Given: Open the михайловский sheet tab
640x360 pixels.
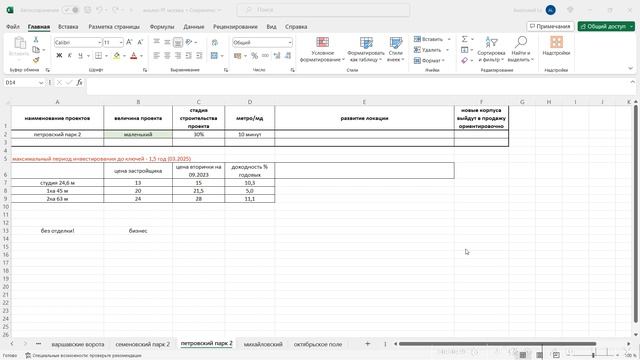Looking at the screenshot, I should (263, 344).
